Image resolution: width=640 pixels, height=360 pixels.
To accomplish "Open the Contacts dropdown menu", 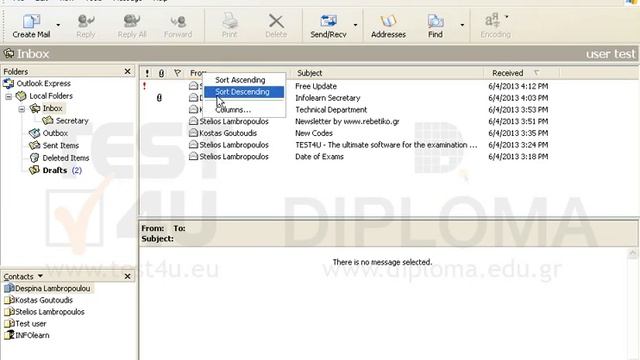I will (x=40, y=276).
